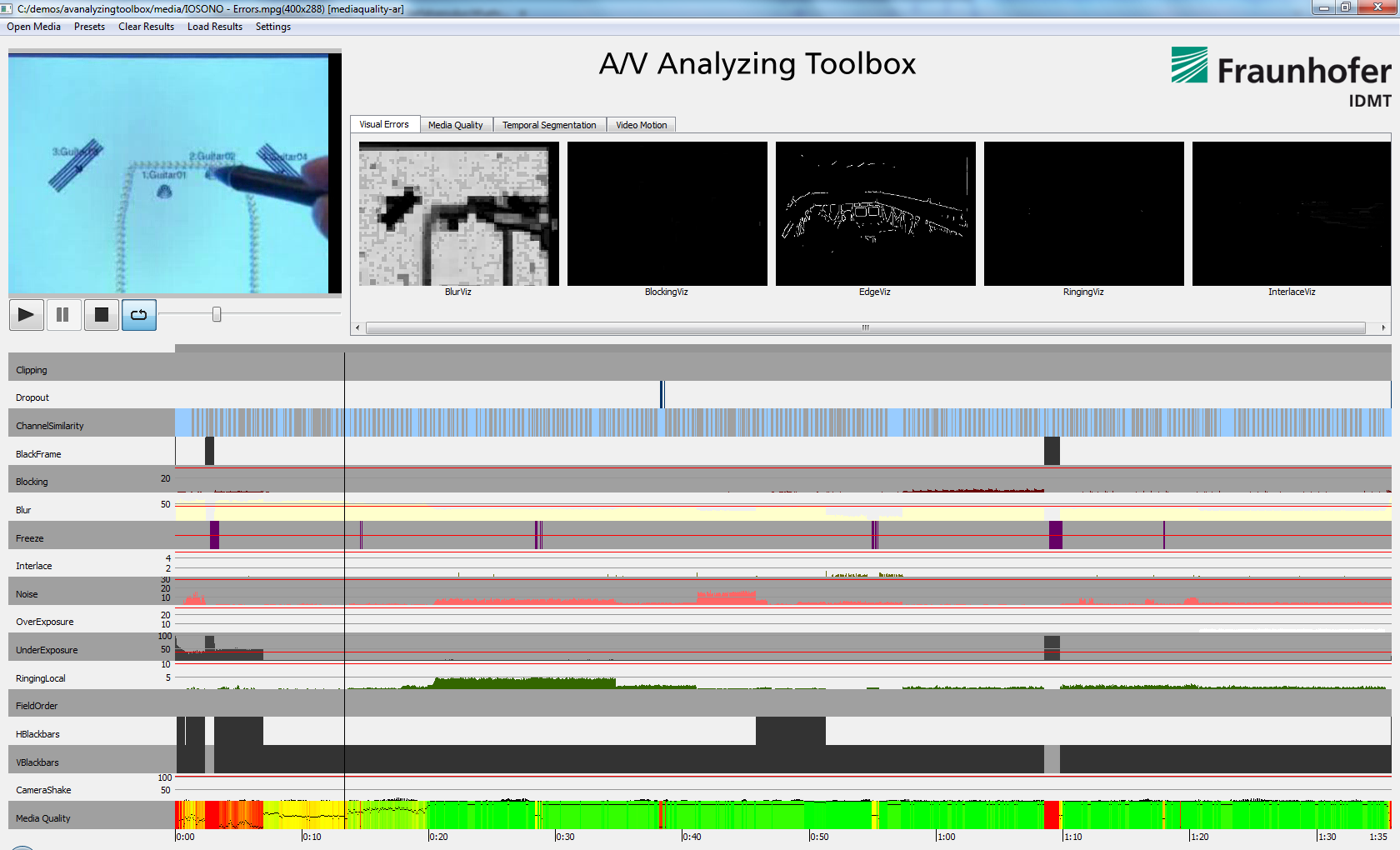Click the BlackFrame marker near 1:08
The height and width of the screenshot is (850, 1400).
(1052, 451)
